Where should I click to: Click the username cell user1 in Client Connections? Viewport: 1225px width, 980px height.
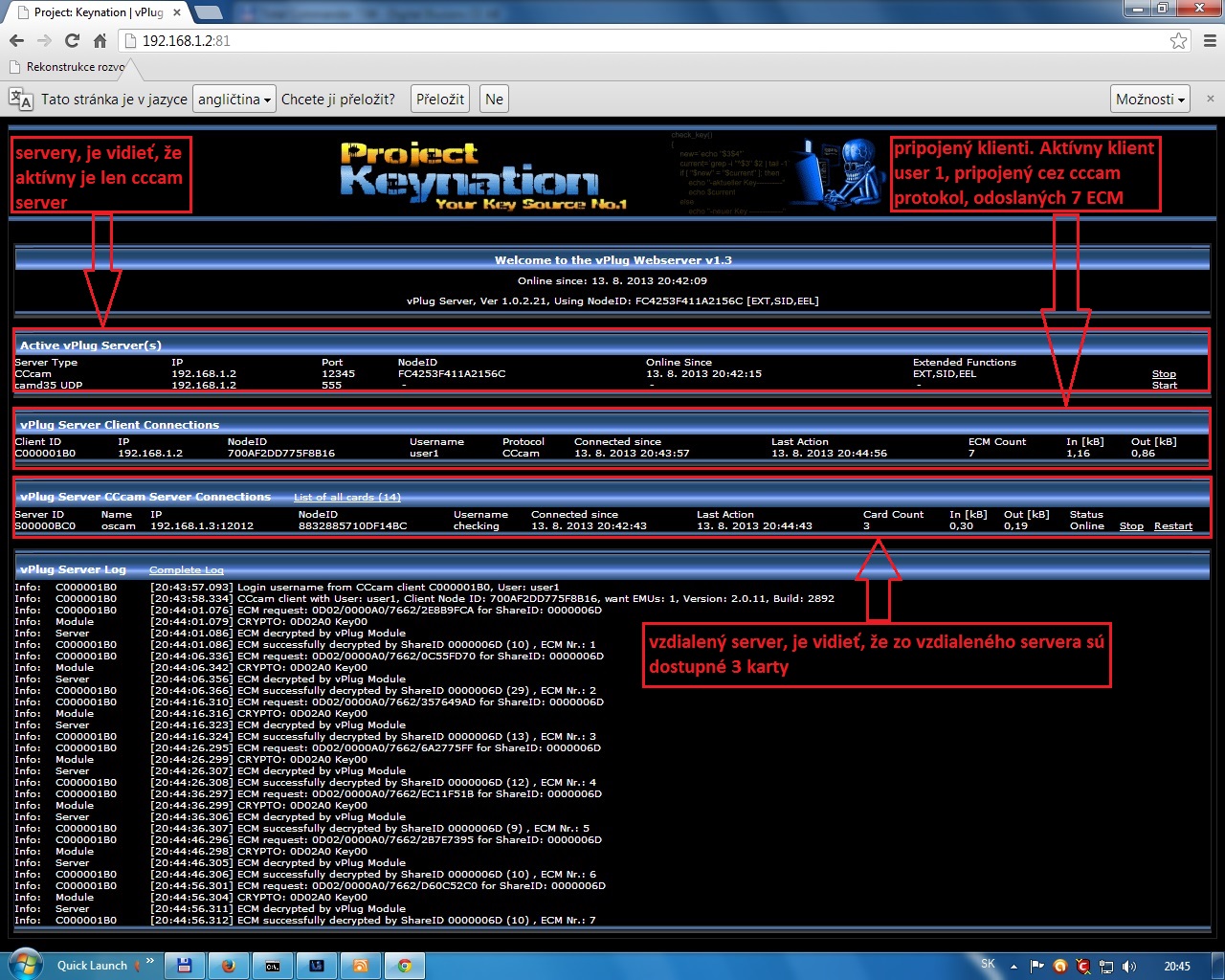pos(424,454)
